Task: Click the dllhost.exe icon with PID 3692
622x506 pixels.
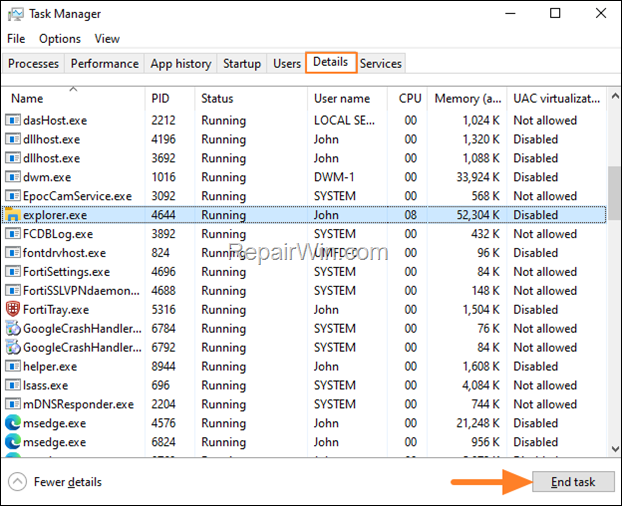Action: click(13, 158)
